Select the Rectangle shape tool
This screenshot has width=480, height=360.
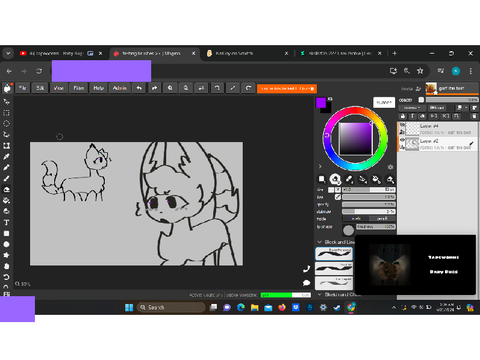[6, 234]
